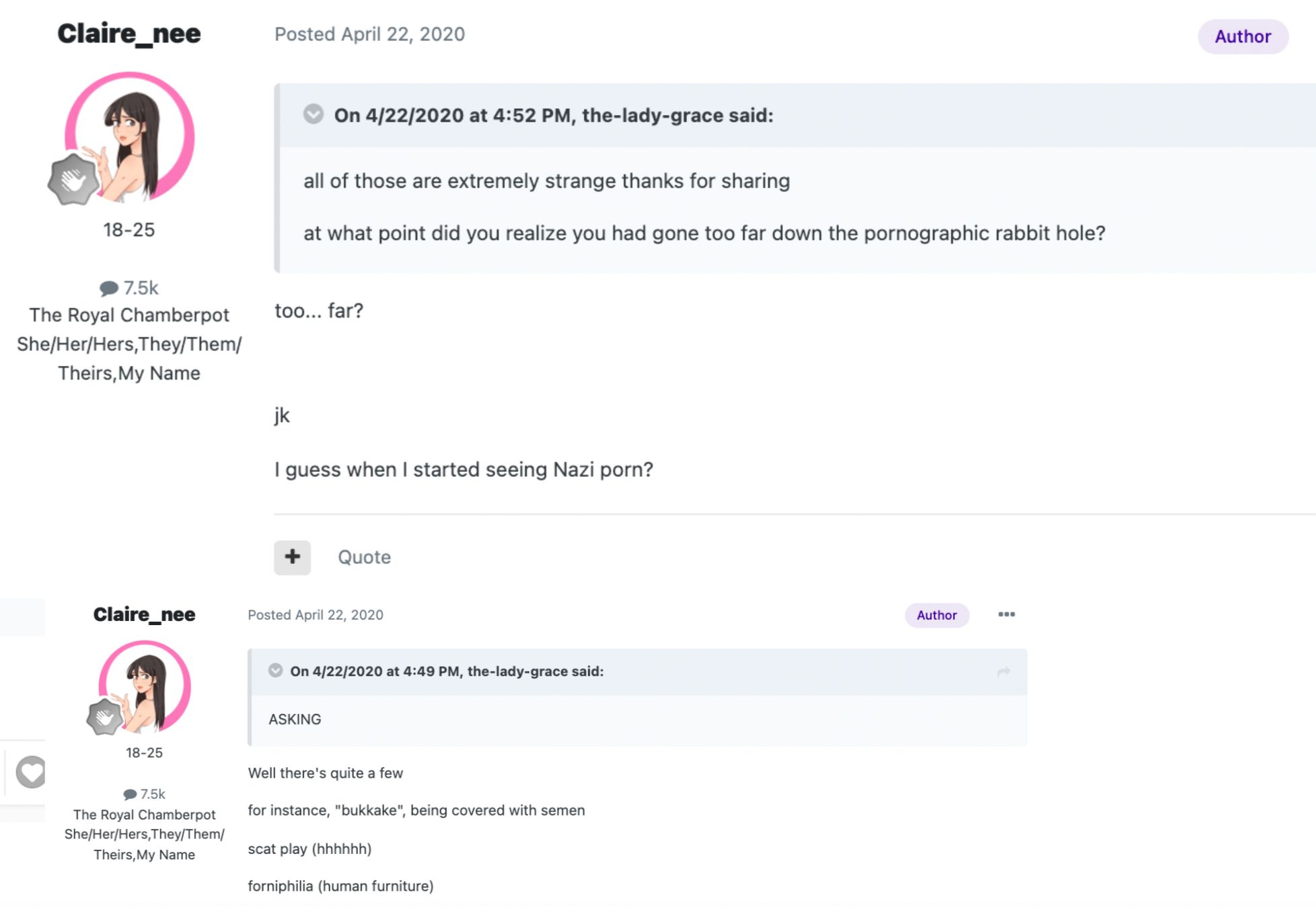Click the rank badge on second post avatar
The image size is (1316, 907).
[104, 717]
